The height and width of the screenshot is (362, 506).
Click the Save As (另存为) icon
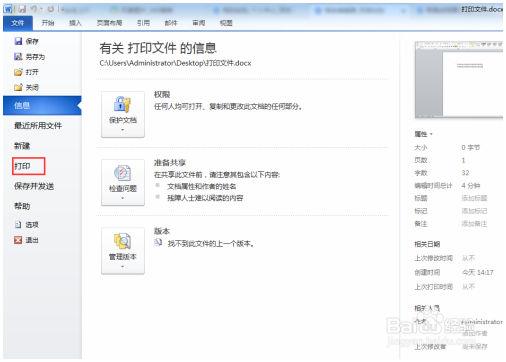pos(18,56)
